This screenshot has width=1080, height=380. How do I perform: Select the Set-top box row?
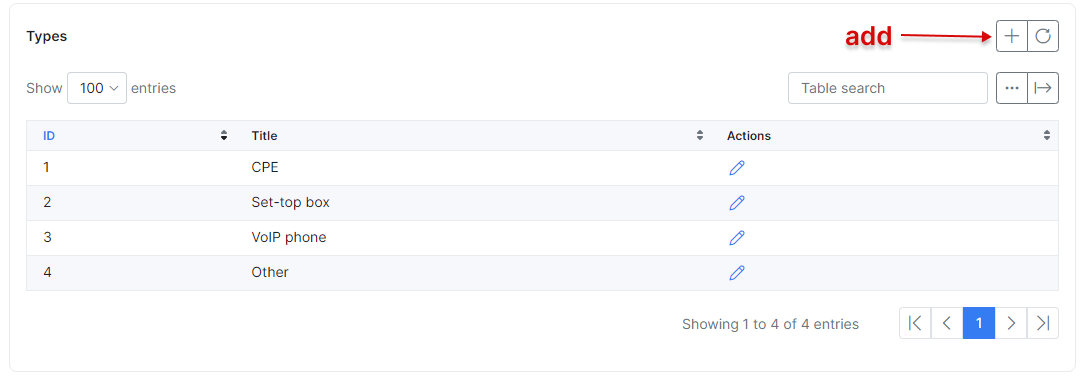[x=542, y=202]
